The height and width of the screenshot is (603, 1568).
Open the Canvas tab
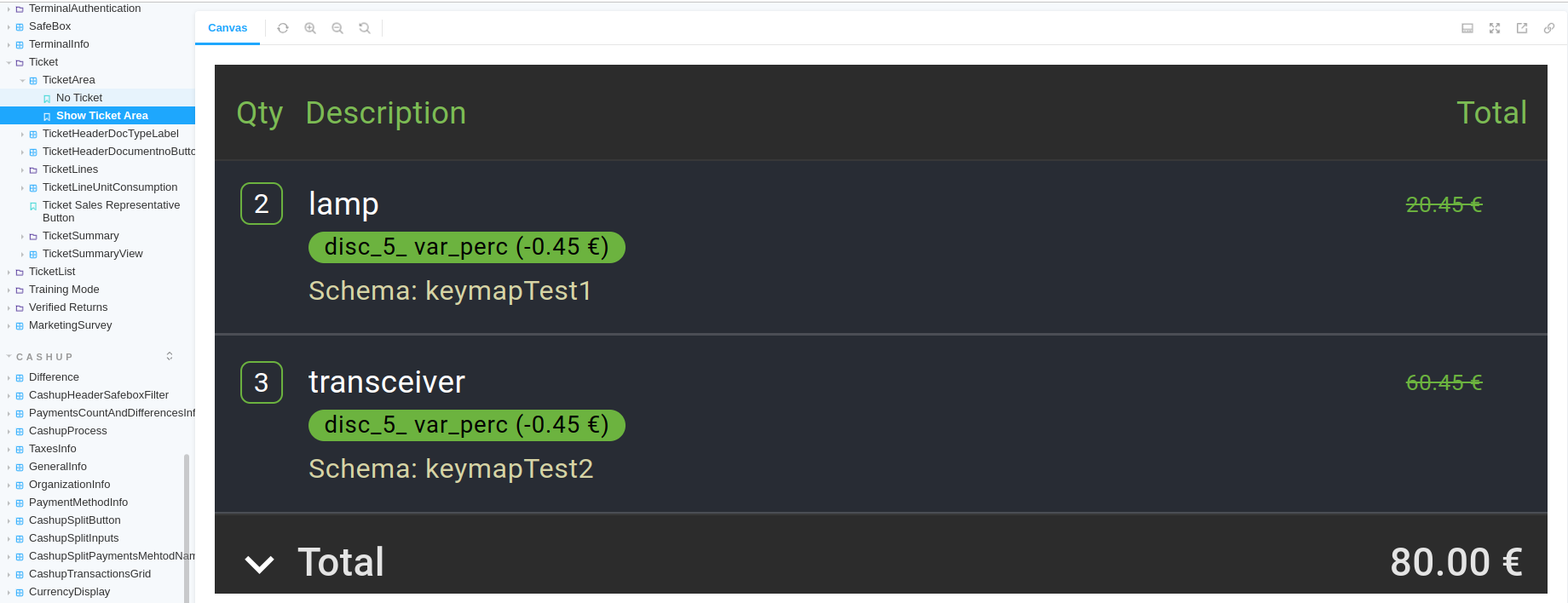click(x=228, y=28)
